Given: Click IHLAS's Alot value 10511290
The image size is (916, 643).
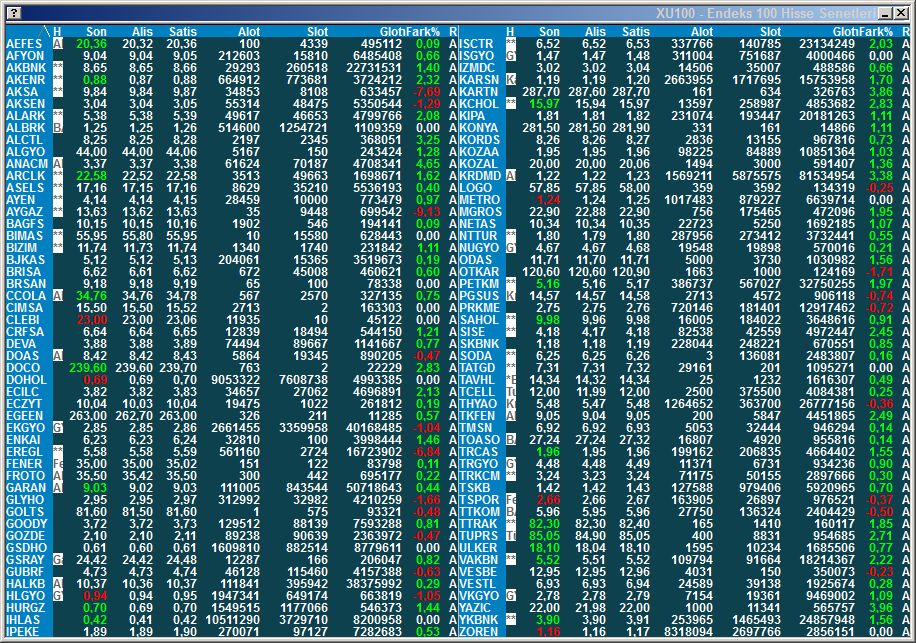Looking at the screenshot, I should [233, 620].
